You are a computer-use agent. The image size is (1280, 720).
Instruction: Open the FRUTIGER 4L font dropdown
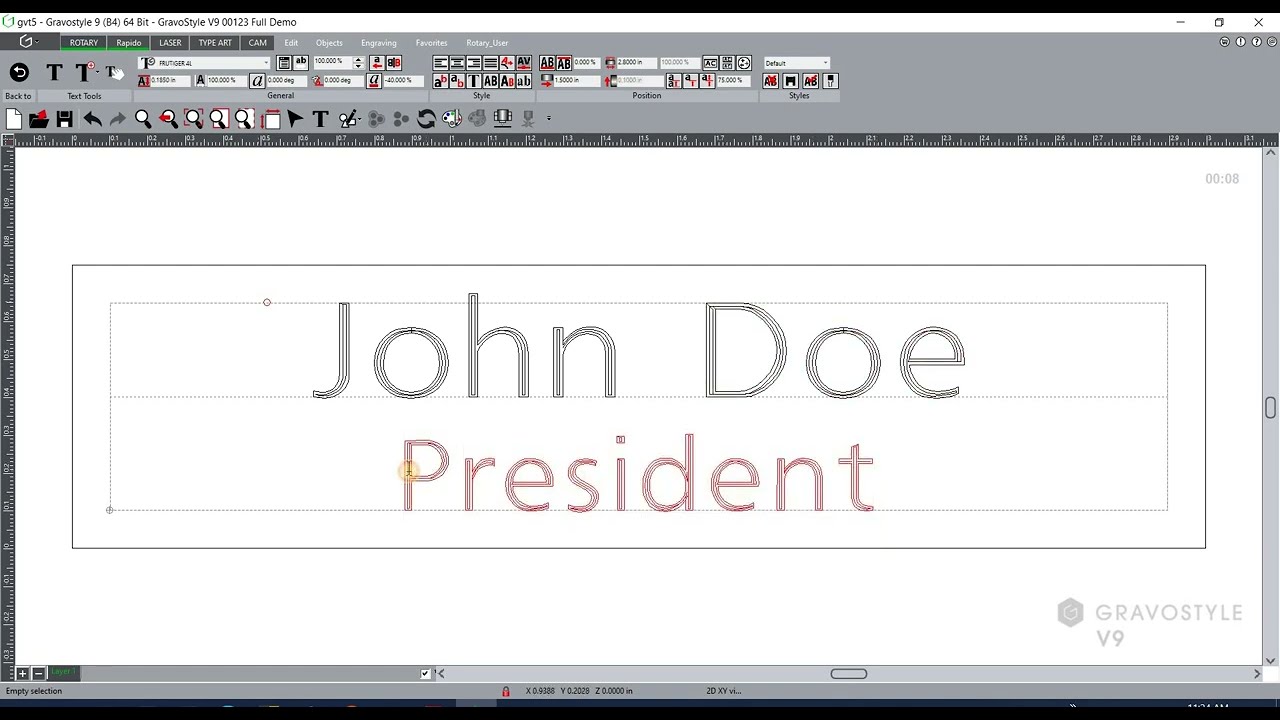point(266,63)
